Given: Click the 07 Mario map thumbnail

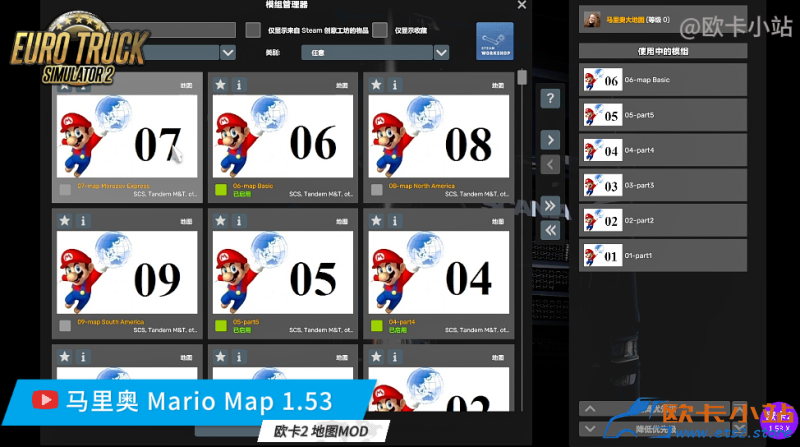Looking at the screenshot, I should tap(127, 136).
